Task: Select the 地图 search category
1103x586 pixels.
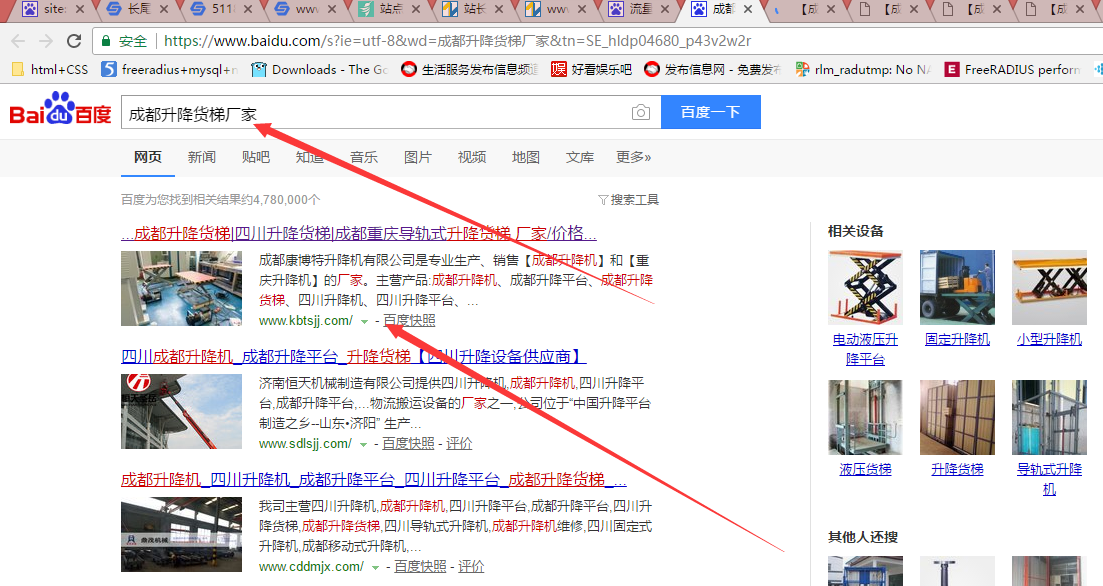Action: (x=525, y=157)
